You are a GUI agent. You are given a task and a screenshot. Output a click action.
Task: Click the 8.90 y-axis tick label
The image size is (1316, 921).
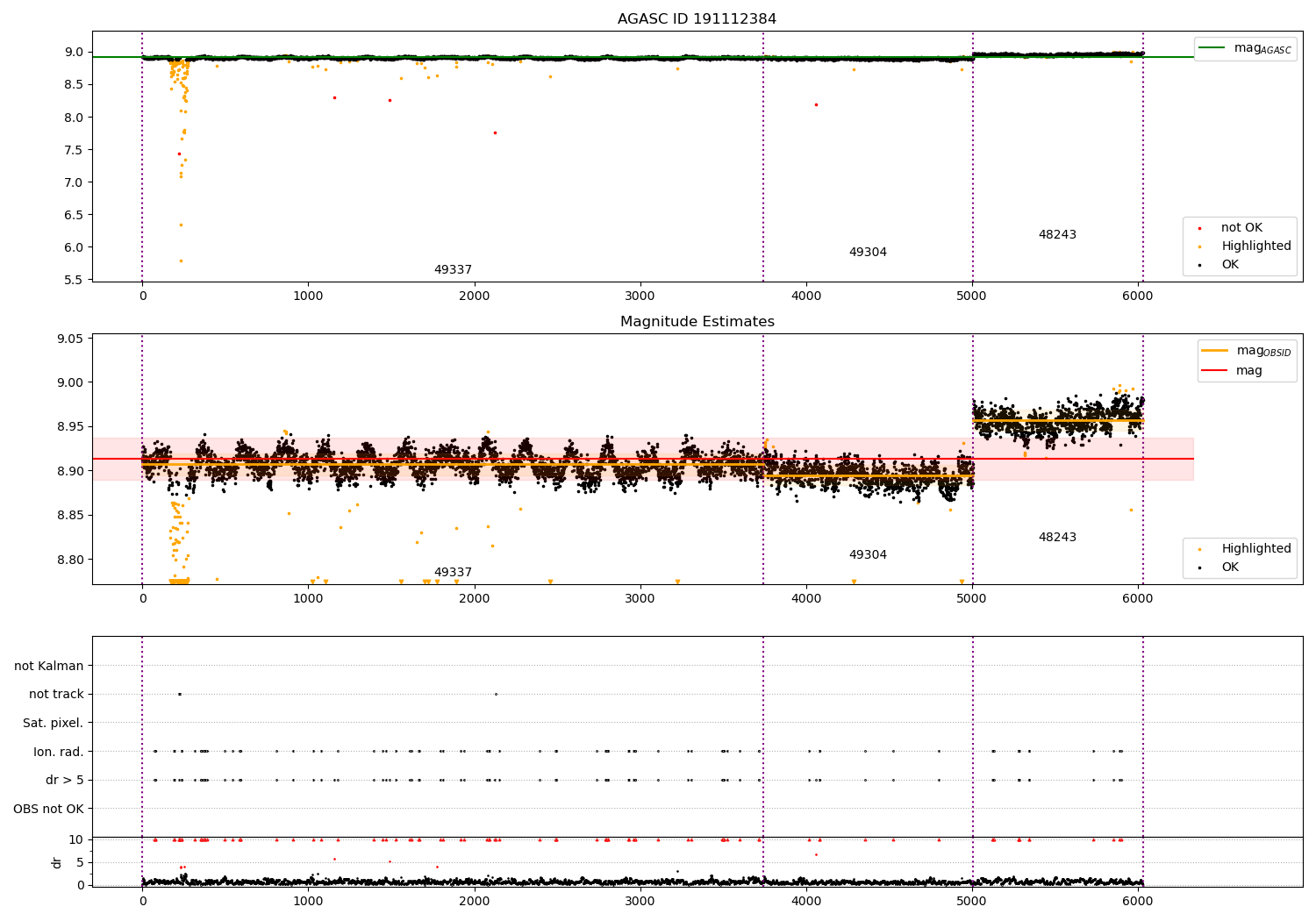tap(72, 471)
